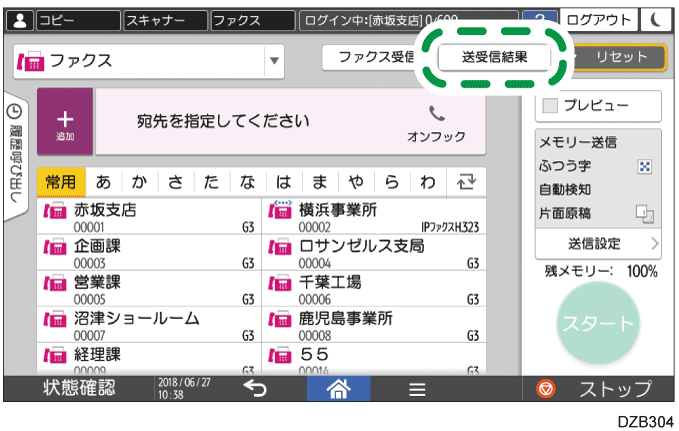The width and height of the screenshot is (679, 431).
Task: Open 送受信結果 transmission results
Action: pyautogui.click(x=495, y=57)
